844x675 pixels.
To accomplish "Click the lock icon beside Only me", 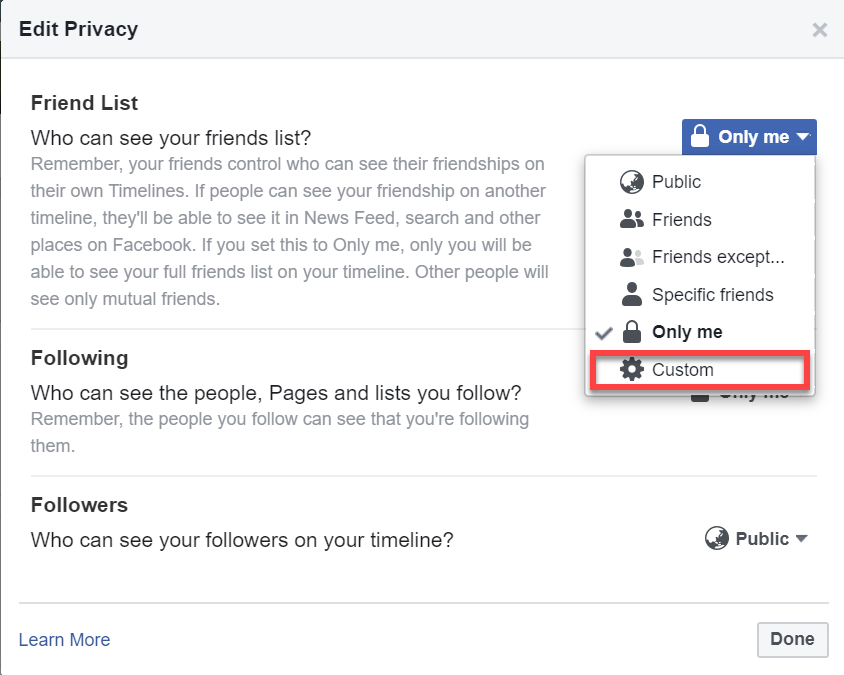I will click(632, 331).
